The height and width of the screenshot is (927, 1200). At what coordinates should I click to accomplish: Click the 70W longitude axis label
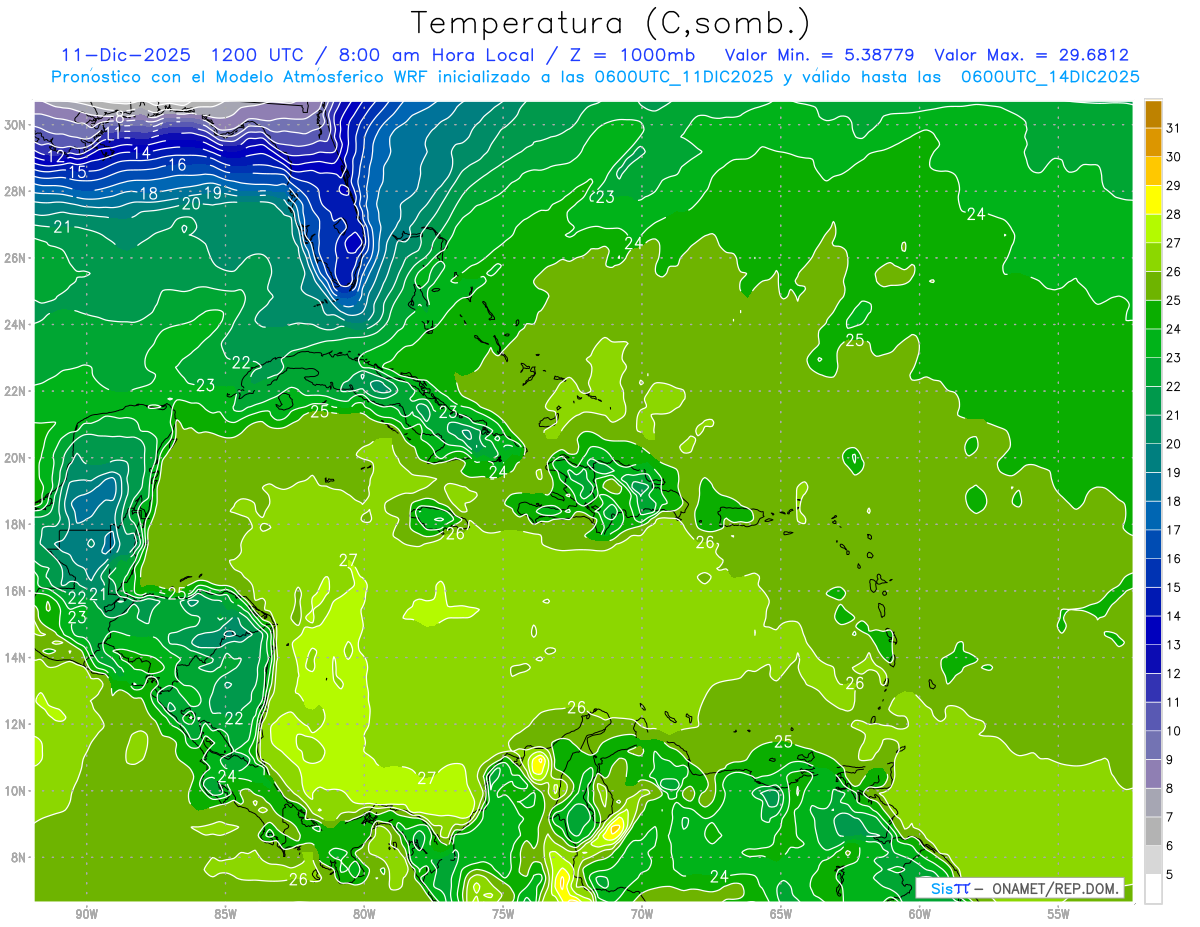642,914
